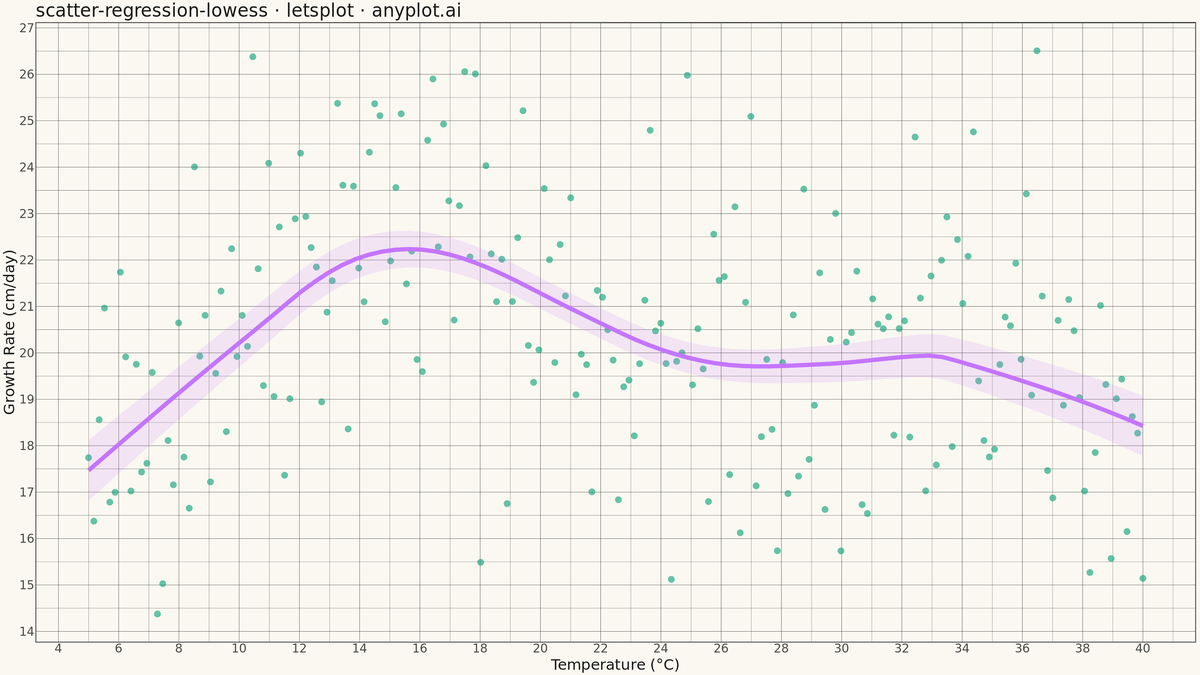
Task: Pick growth rate axis tick label 19
Action: coord(27,399)
